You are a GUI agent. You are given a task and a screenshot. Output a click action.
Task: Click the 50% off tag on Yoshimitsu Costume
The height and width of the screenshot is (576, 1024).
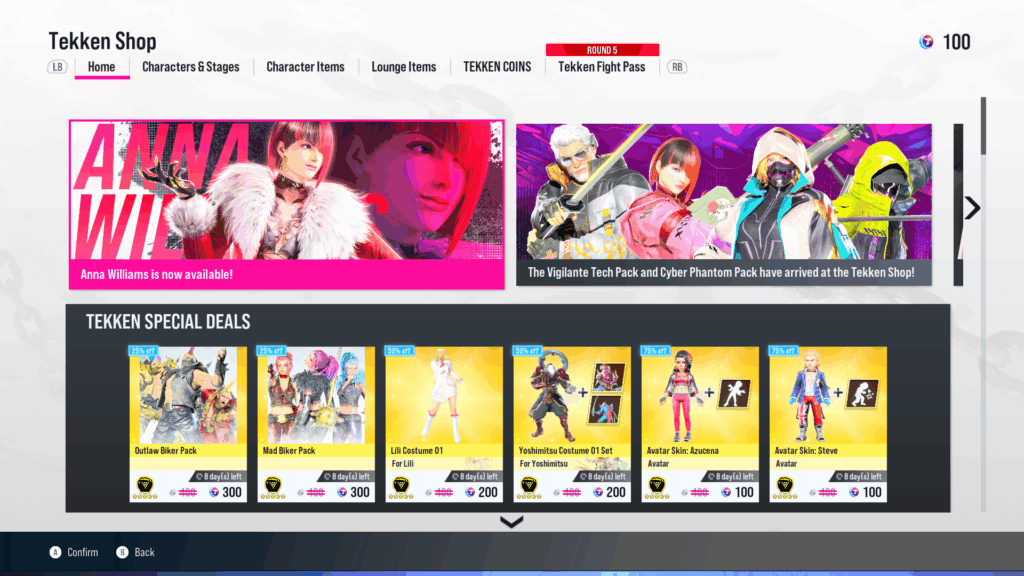527,351
